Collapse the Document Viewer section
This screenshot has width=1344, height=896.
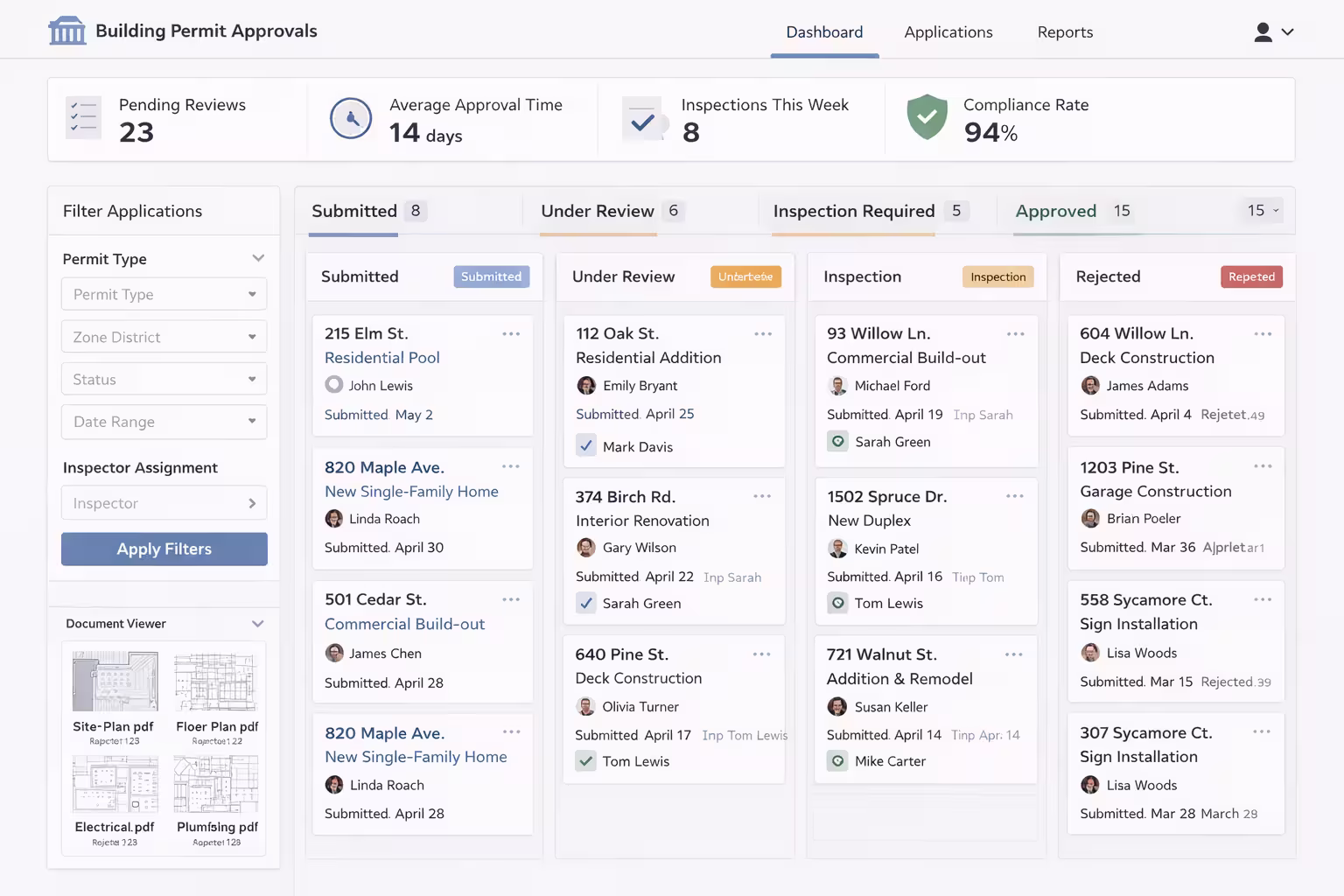[257, 624]
